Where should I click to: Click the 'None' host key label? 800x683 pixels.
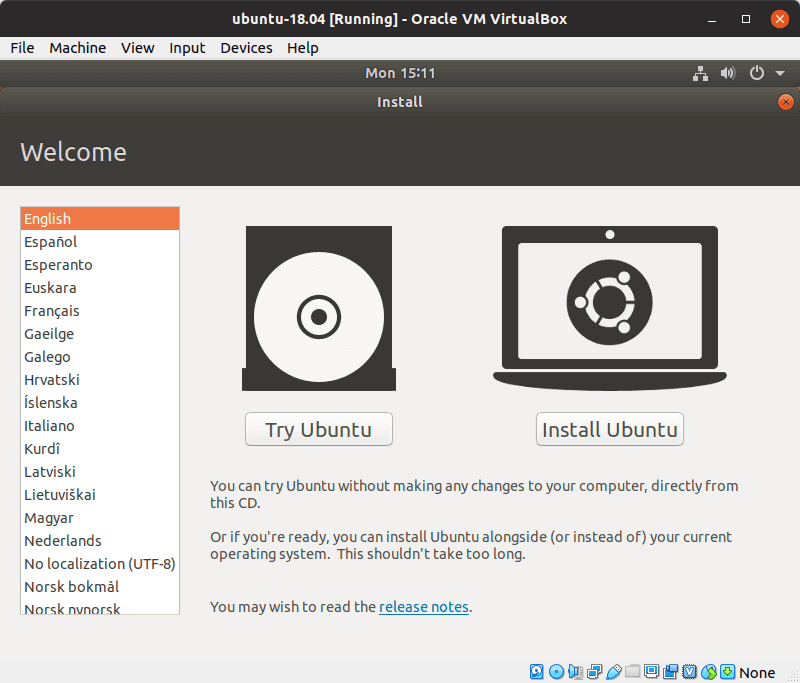coord(757,673)
